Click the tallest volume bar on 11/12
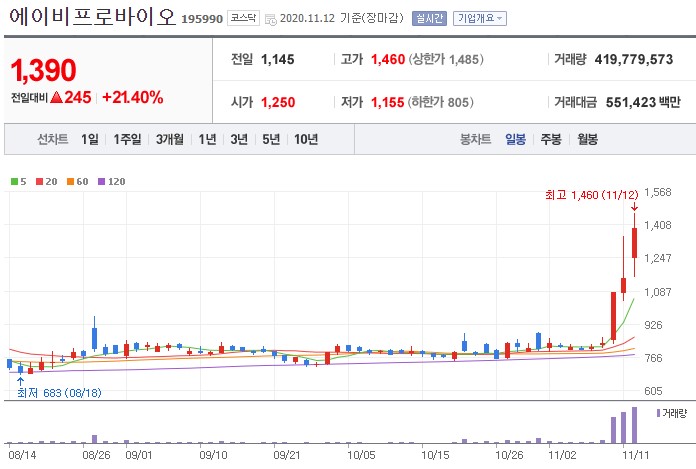This screenshot has height=469, width=696. pyautogui.click(x=634, y=425)
